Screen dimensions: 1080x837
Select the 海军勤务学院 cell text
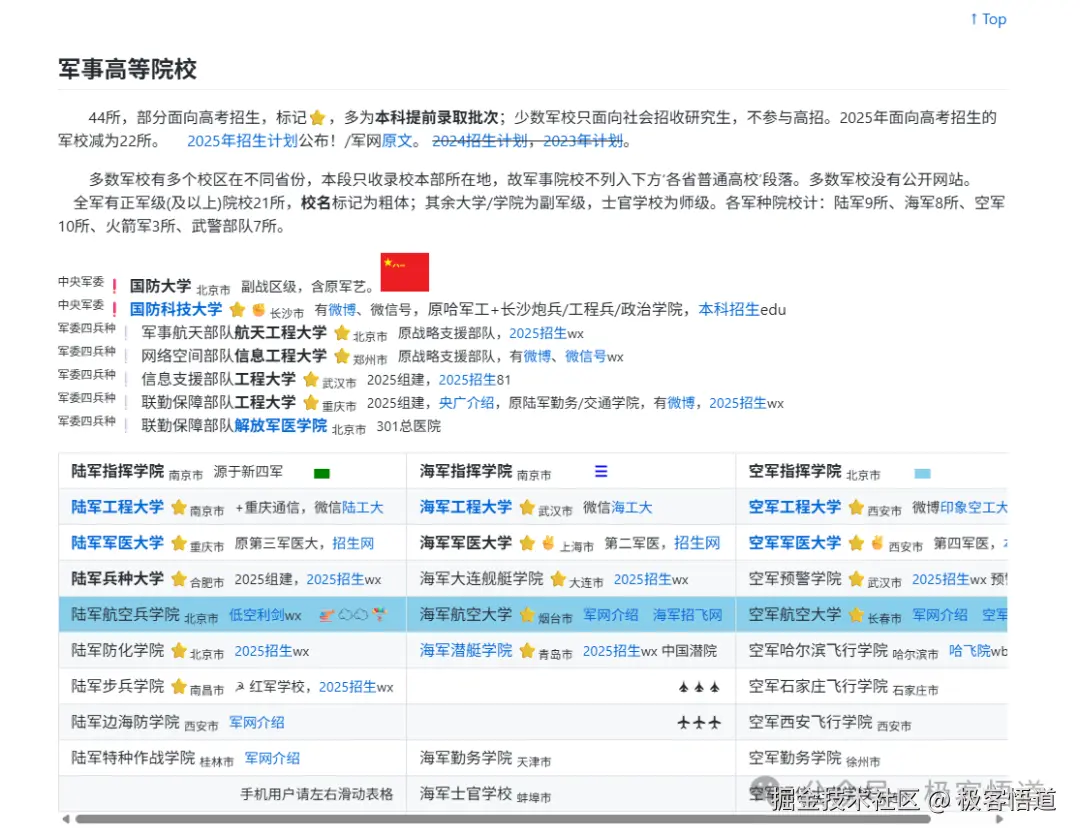click(x=466, y=758)
